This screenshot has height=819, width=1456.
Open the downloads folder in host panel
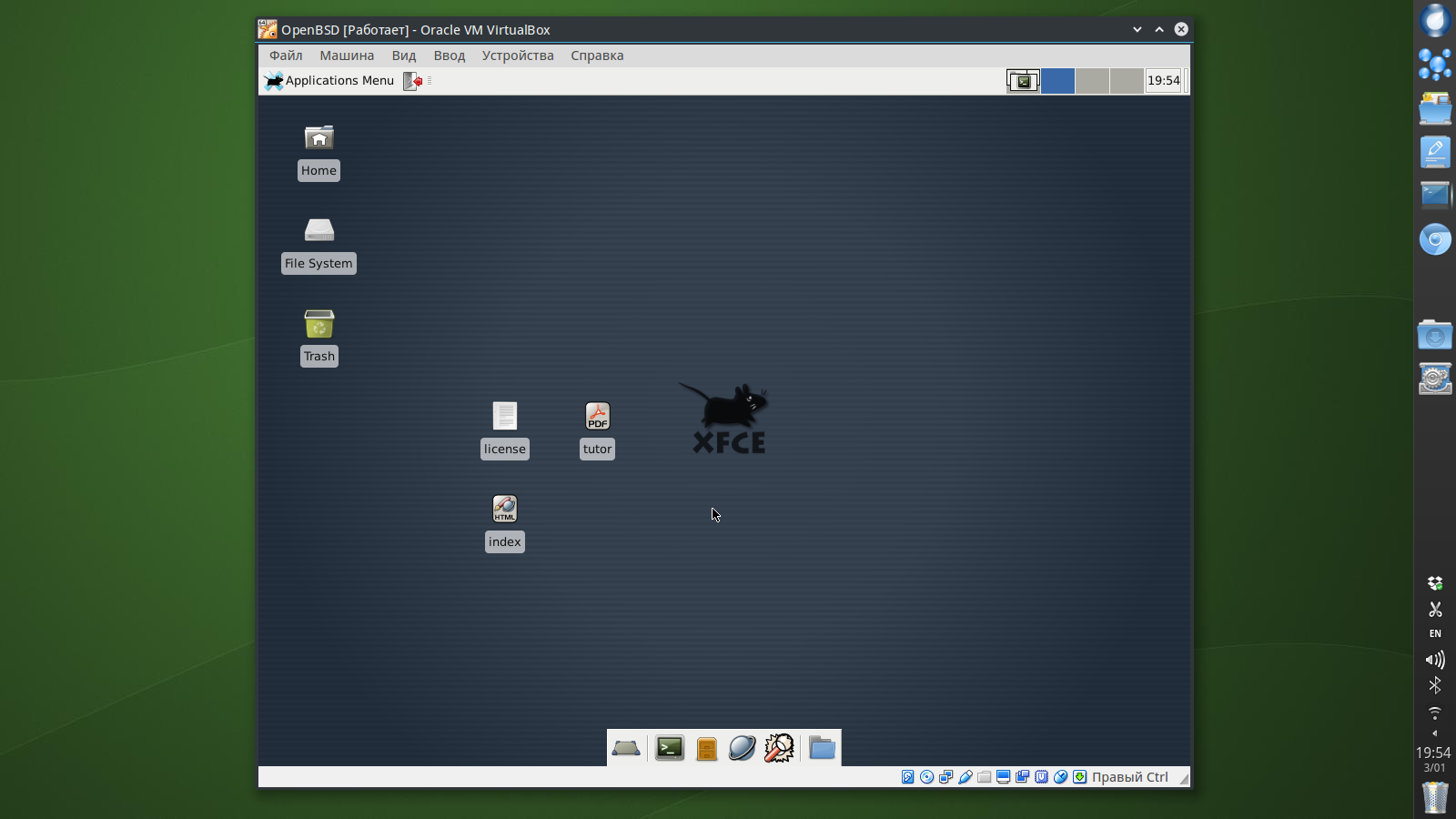tap(1435, 335)
